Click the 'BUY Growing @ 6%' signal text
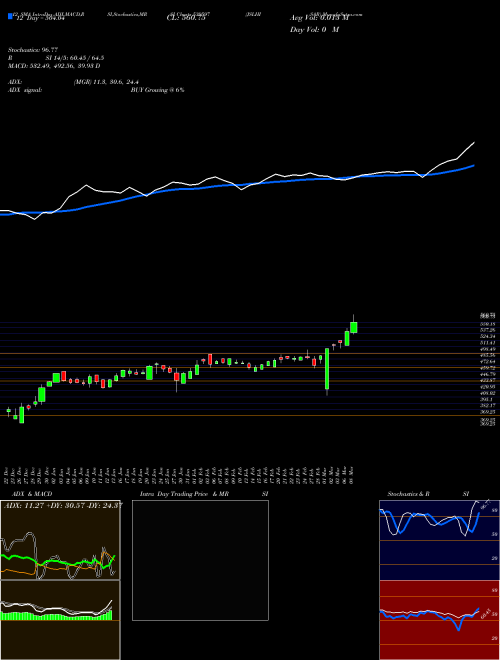Screen dimensions: 500x660 157,90
